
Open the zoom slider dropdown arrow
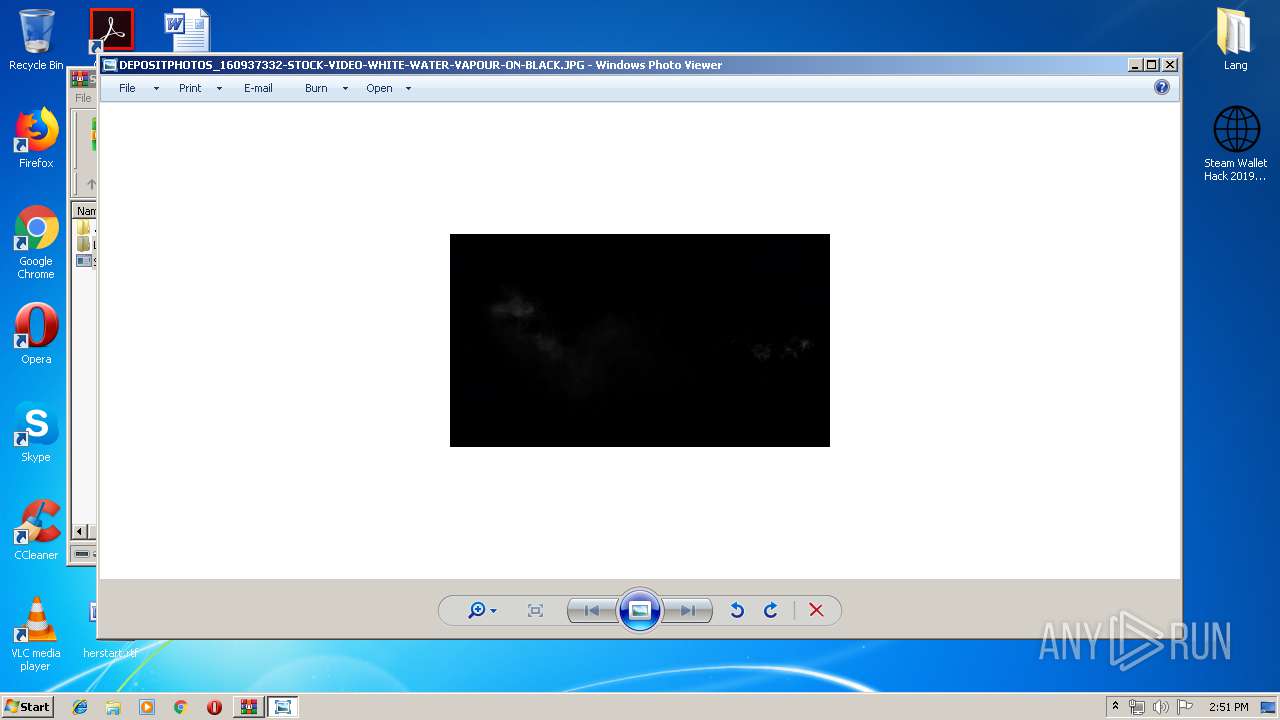coord(493,611)
